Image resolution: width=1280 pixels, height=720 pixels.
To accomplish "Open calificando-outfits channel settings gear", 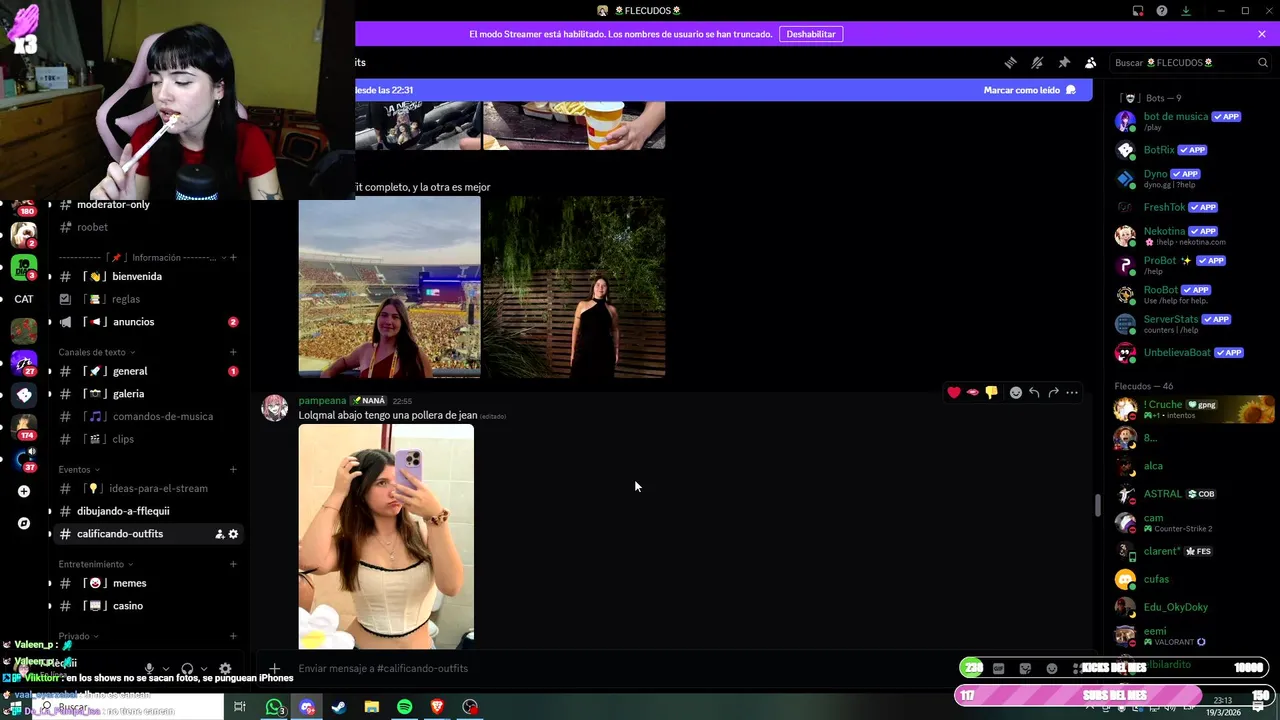I will click(x=233, y=534).
